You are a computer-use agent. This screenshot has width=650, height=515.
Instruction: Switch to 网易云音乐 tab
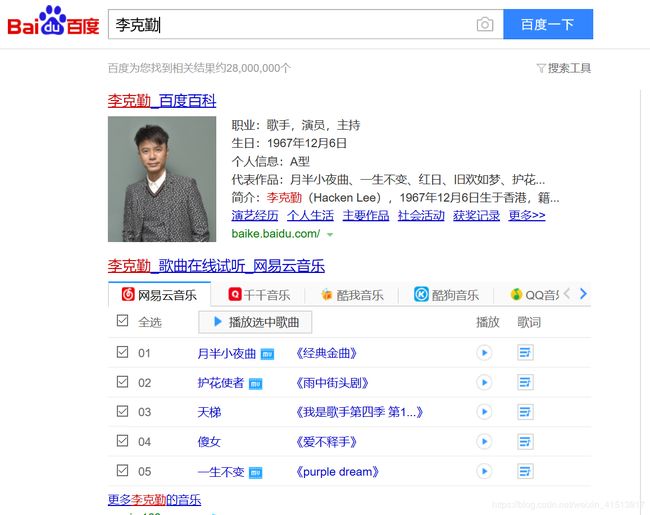pos(159,295)
